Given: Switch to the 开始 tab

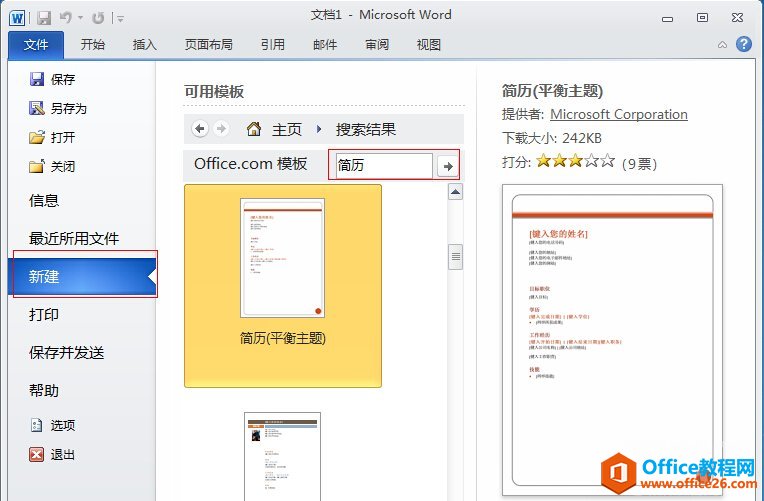Looking at the screenshot, I should pos(93,45).
